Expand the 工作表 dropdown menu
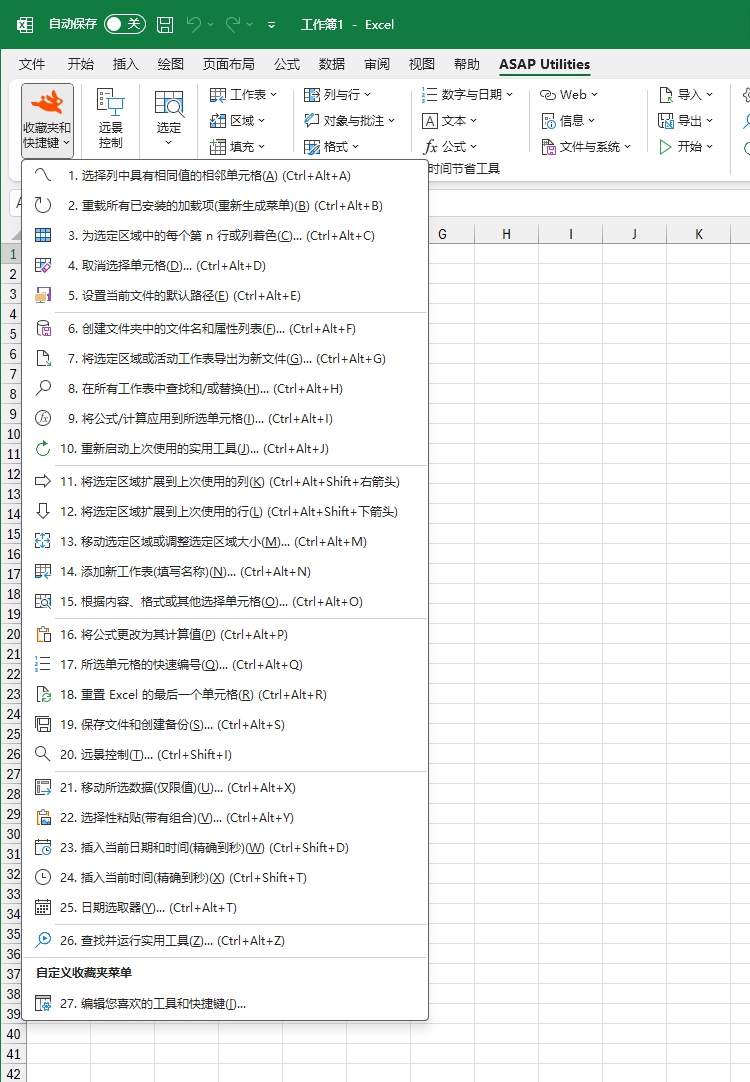Image resolution: width=750 pixels, height=1082 pixels. click(243, 95)
